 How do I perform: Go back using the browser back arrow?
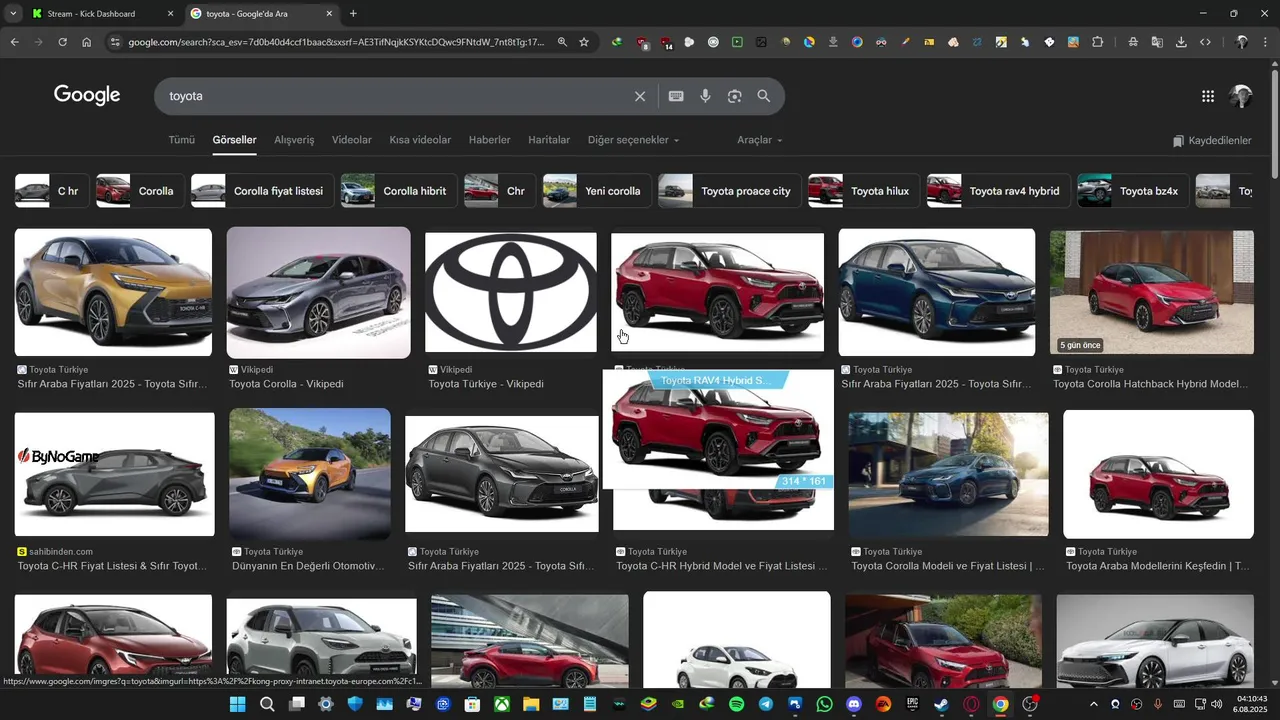(x=14, y=42)
